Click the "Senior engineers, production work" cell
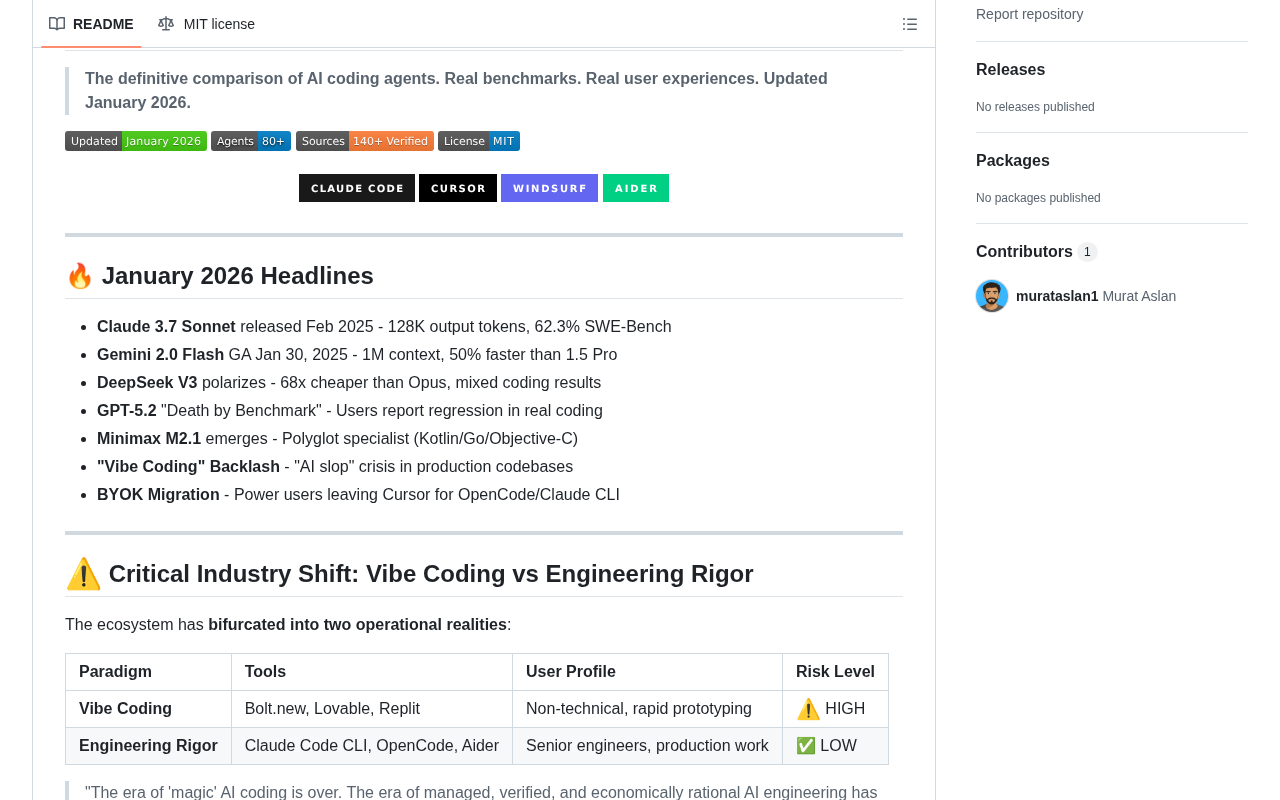This screenshot has height=800, width=1280. click(x=648, y=746)
